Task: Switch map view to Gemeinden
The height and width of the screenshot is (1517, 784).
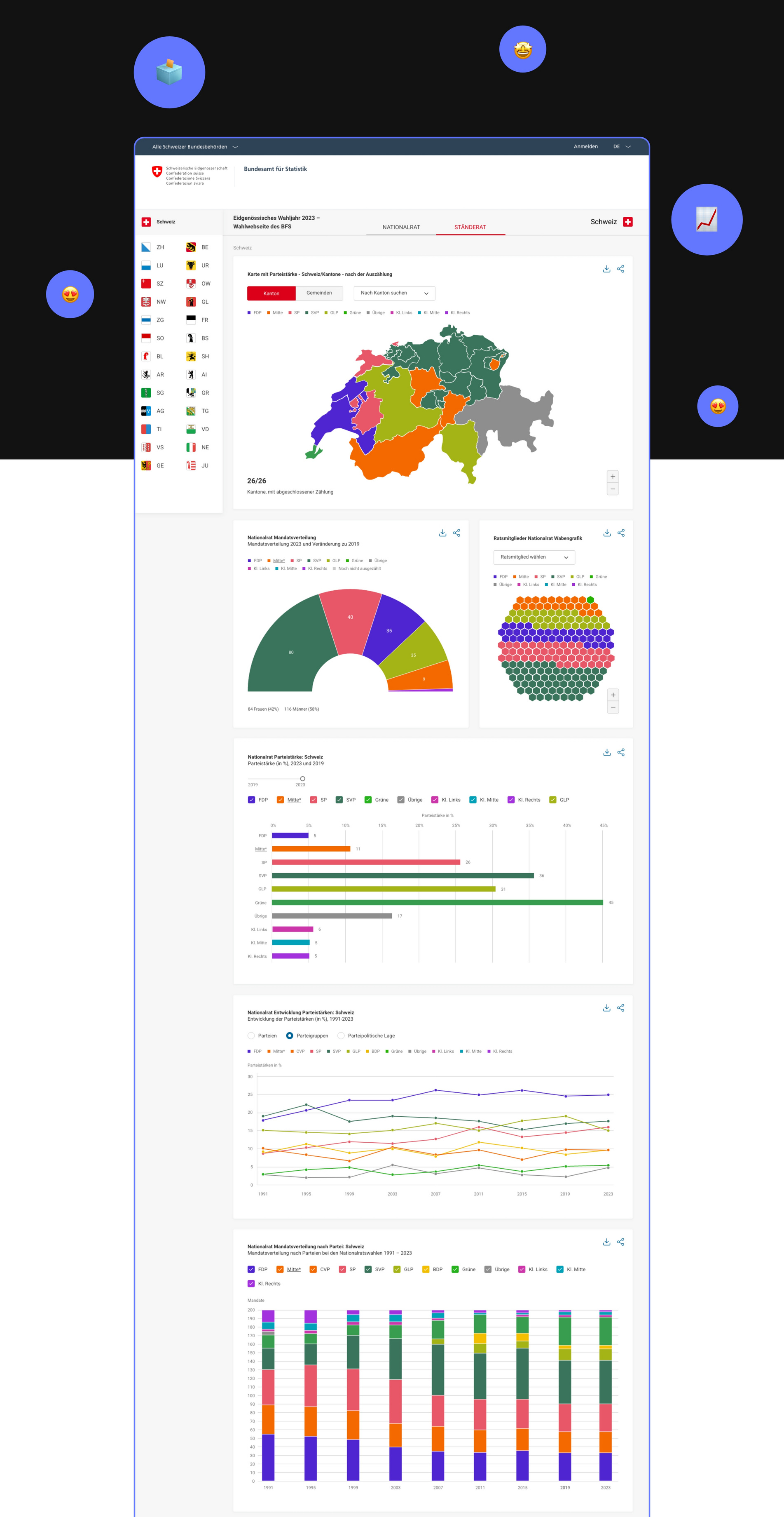Action: click(319, 293)
